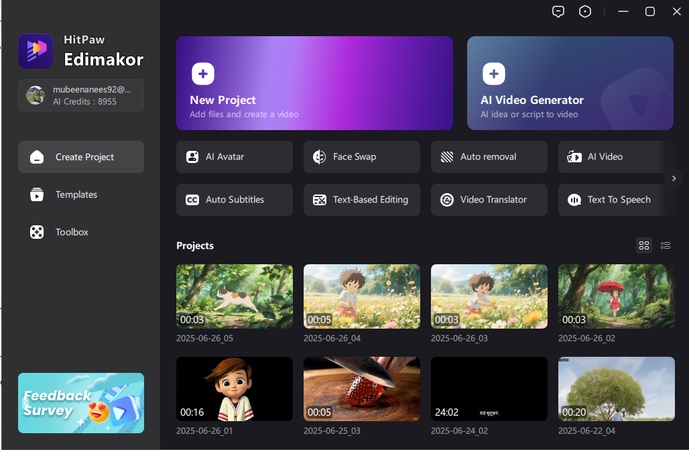Click the New Project card
Screen dimensions: 689x450
point(314,83)
